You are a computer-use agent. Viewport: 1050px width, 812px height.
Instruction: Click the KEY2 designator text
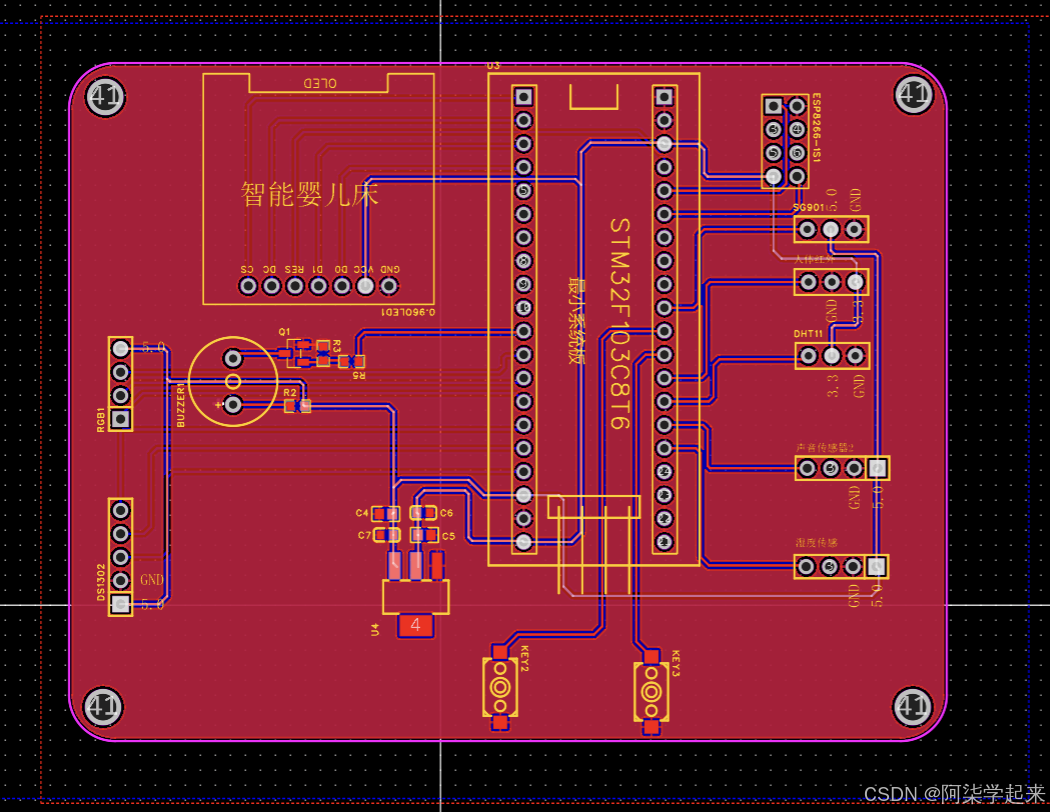[524, 659]
